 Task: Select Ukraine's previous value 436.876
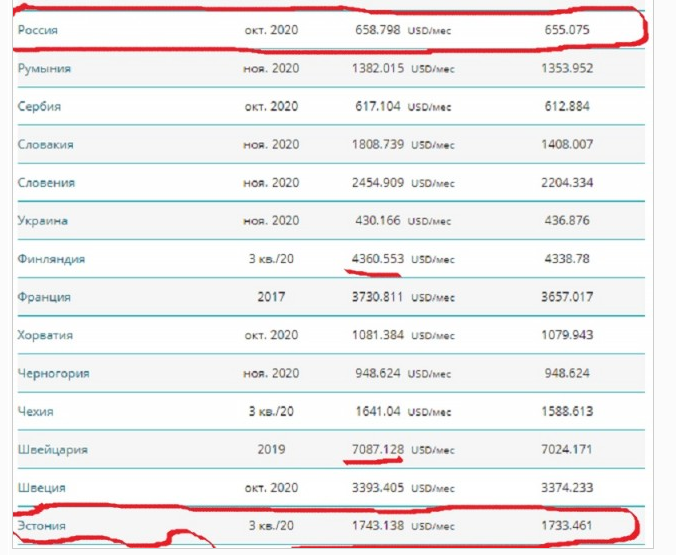(567, 220)
